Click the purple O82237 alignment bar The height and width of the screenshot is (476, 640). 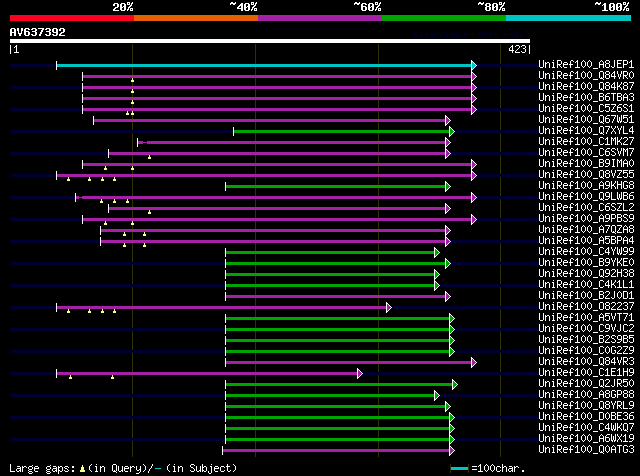point(221,308)
